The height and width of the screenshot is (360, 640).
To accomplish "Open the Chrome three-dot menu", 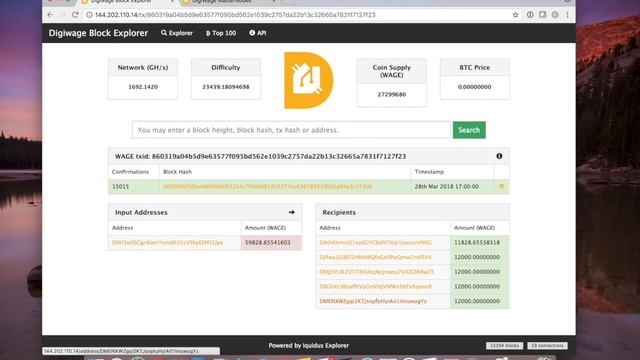I will click(567, 15).
